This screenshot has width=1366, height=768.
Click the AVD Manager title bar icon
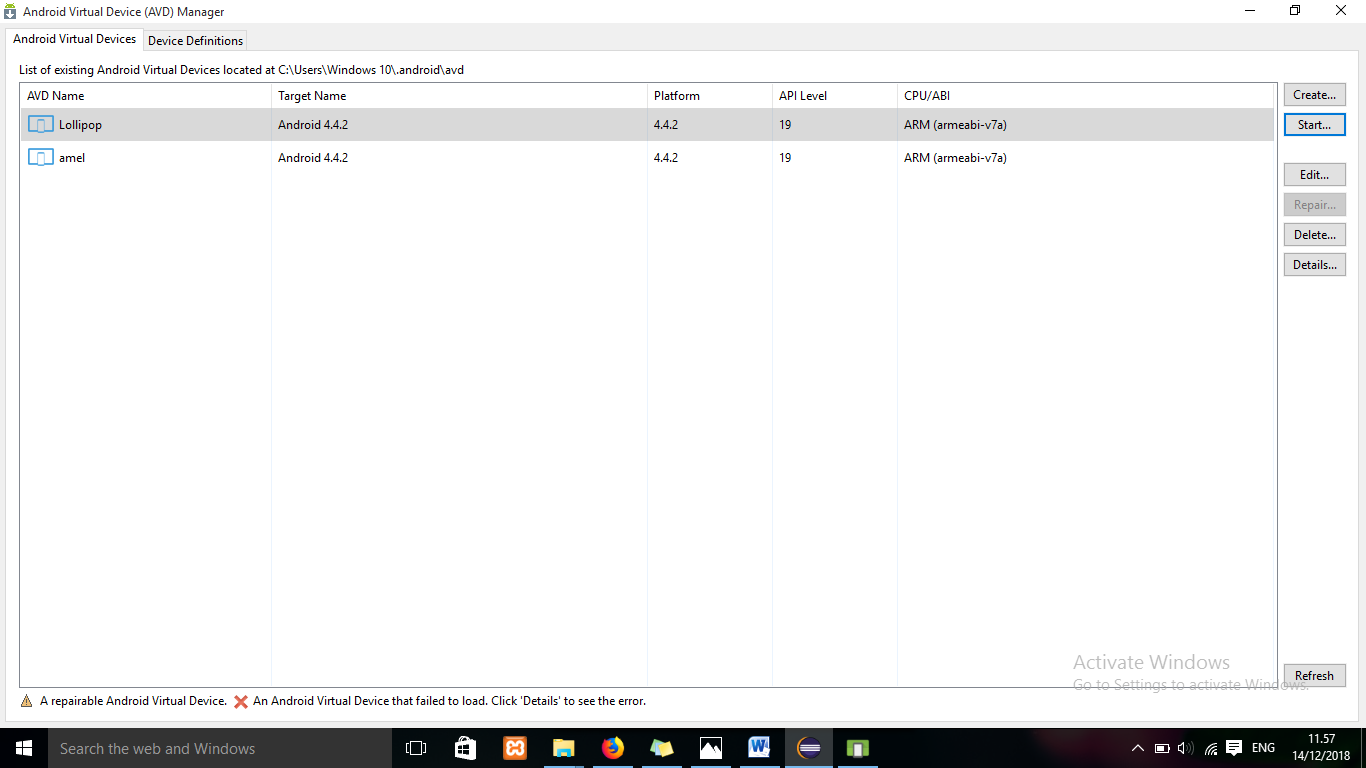click(10, 11)
